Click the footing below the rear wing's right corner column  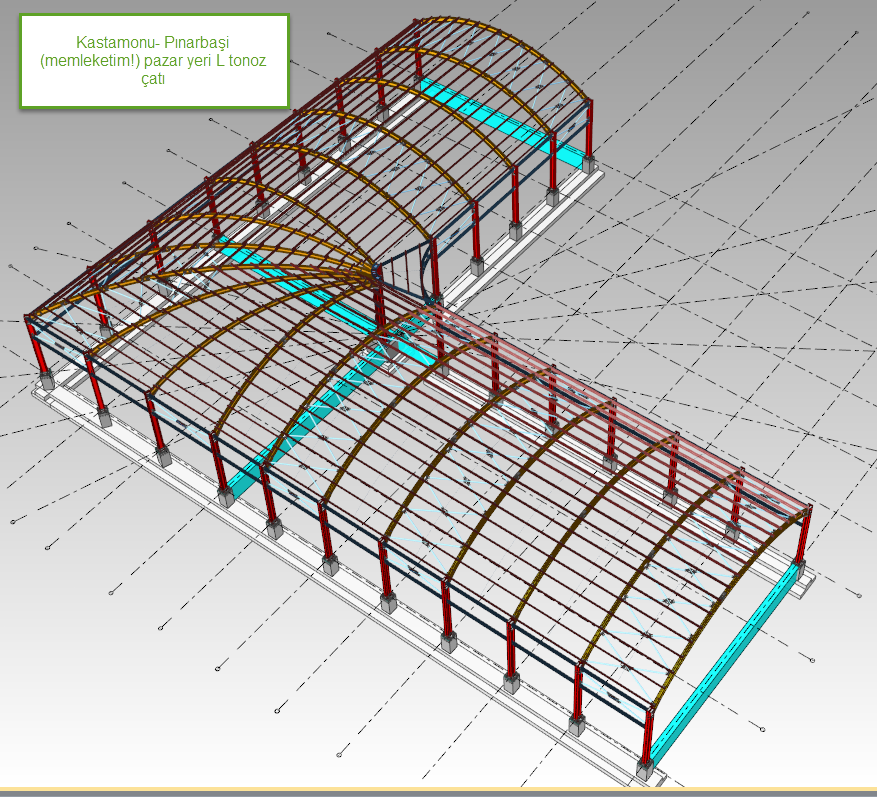click(x=590, y=163)
